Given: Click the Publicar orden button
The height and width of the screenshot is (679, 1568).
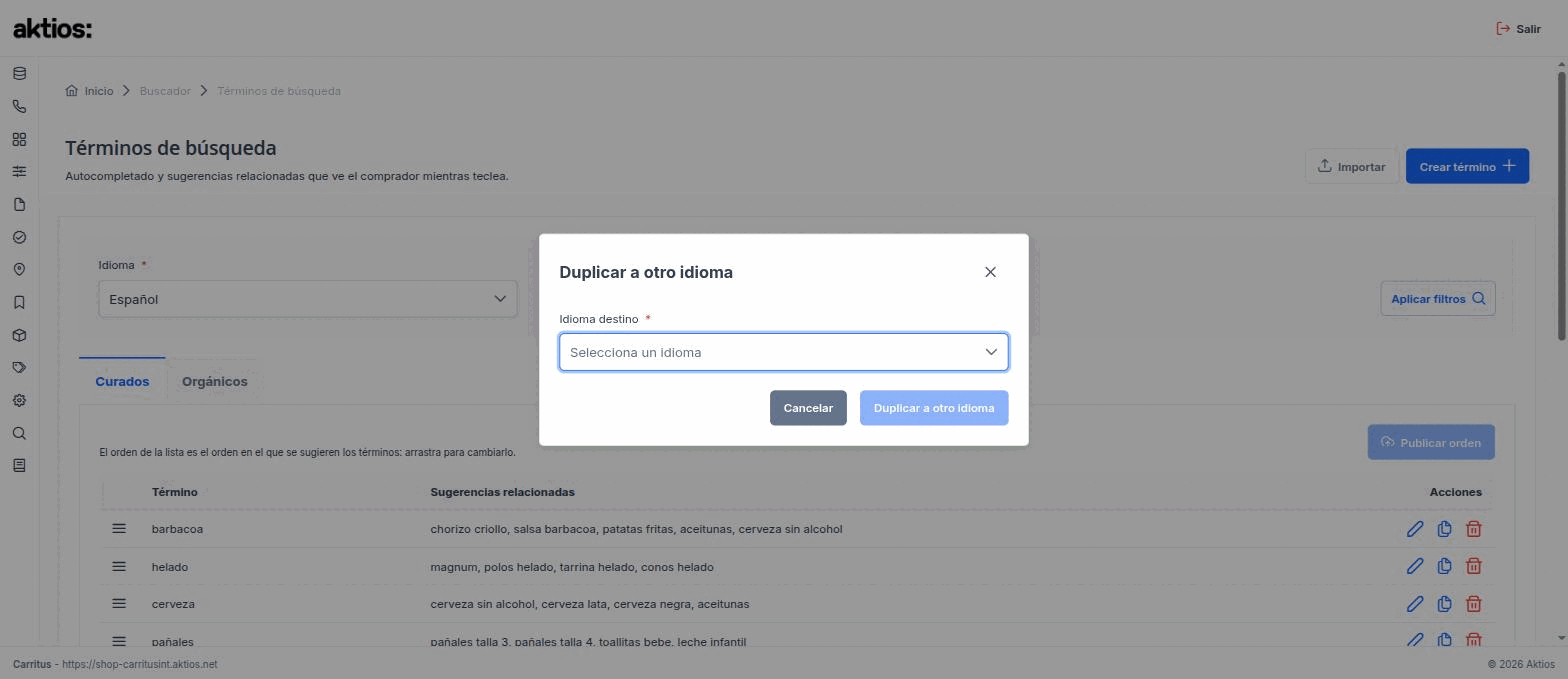Looking at the screenshot, I should click(x=1431, y=442).
